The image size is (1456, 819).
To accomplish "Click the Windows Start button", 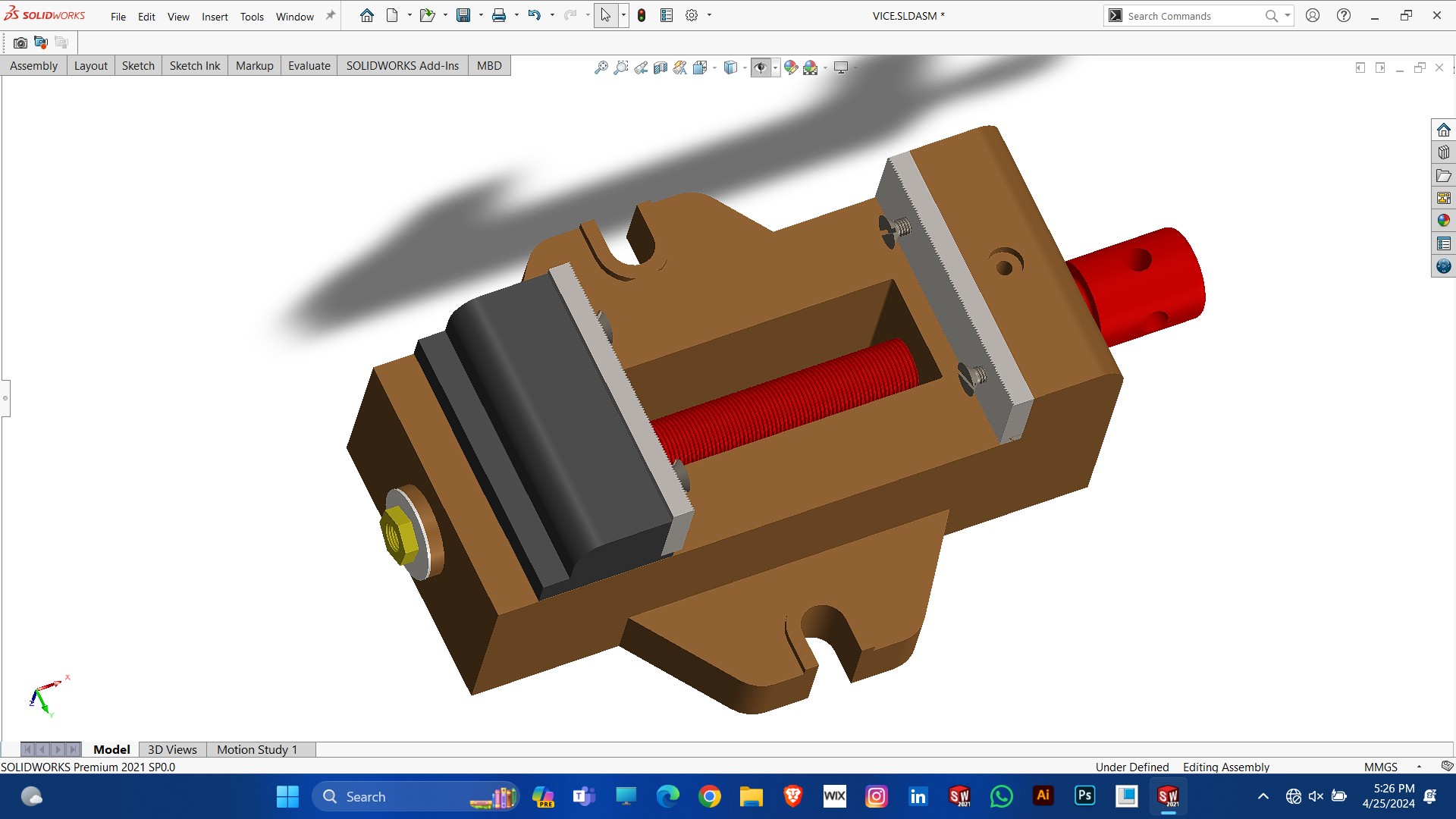I will click(287, 796).
